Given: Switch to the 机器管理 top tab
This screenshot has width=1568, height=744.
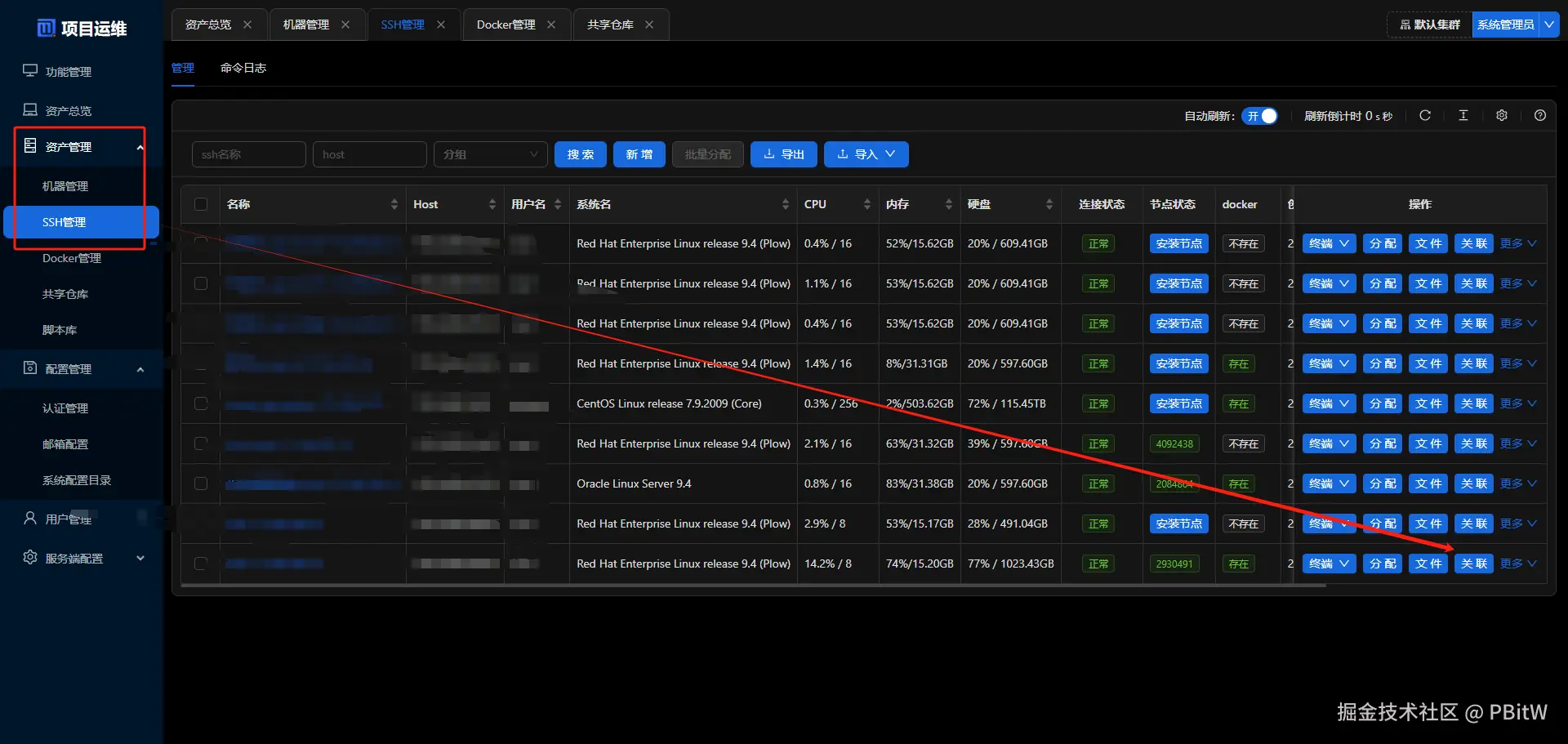Looking at the screenshot, I should click(x=306, y=25).
